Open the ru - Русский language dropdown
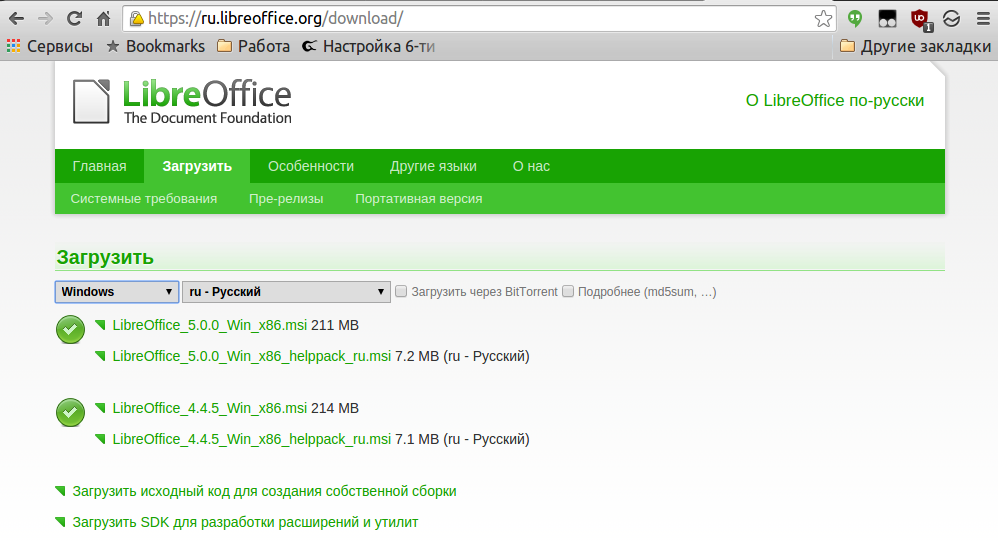The height and width of the screenshot is (541, 998). click(286, 292)
